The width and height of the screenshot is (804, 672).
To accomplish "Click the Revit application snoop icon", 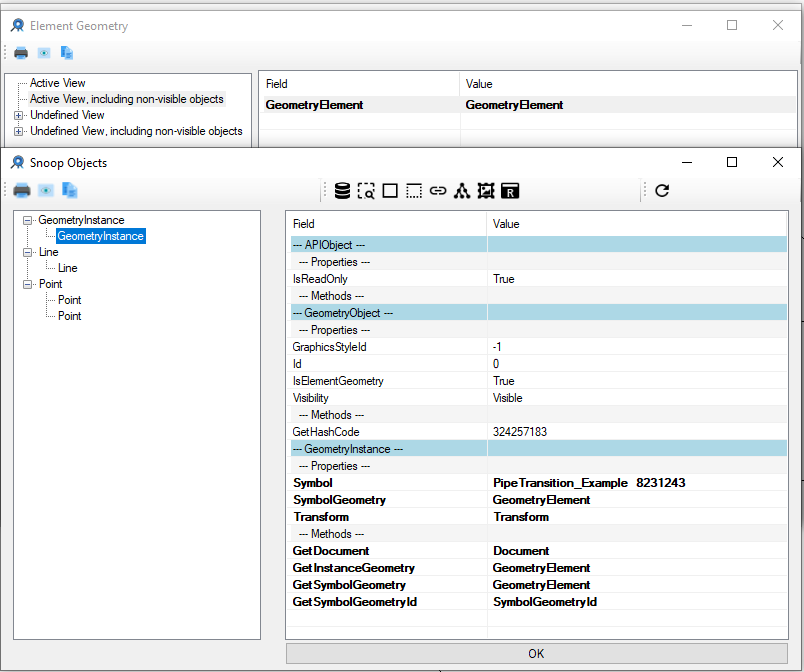I will tap(510, 191).
